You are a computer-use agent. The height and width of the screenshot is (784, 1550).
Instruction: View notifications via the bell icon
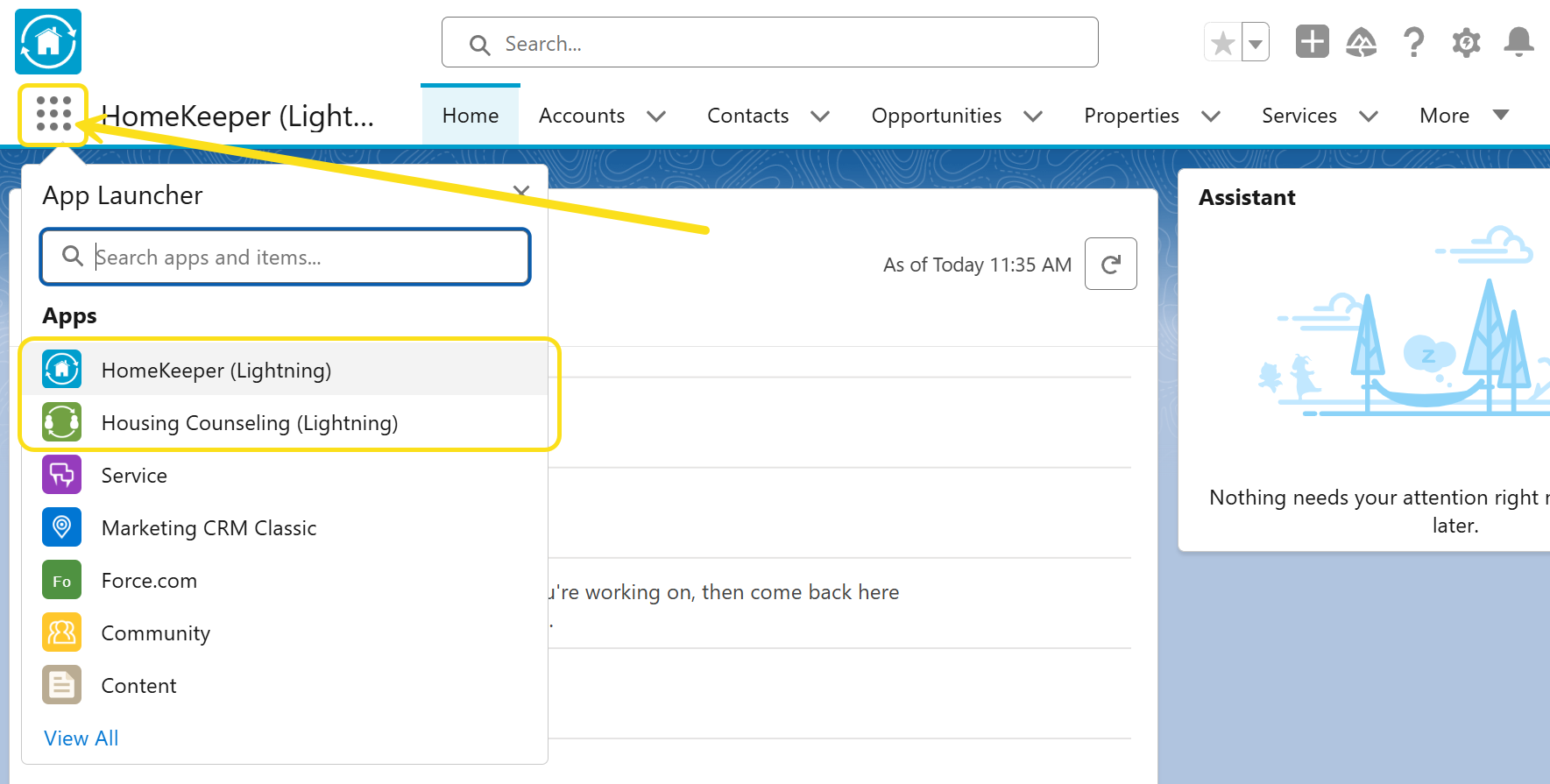point(1518,42)
